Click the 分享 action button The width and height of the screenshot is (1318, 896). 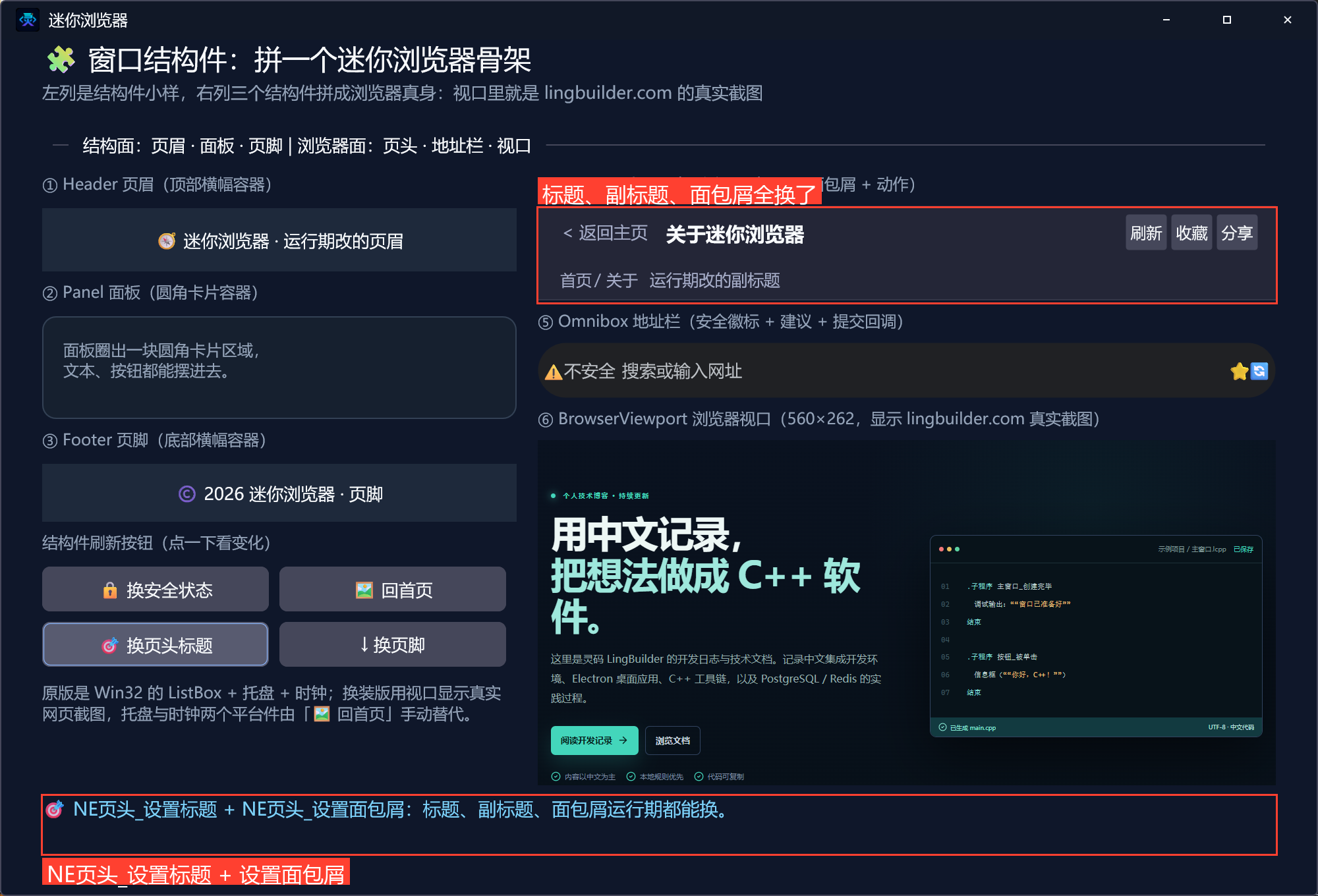click(x=1237, y=233)
